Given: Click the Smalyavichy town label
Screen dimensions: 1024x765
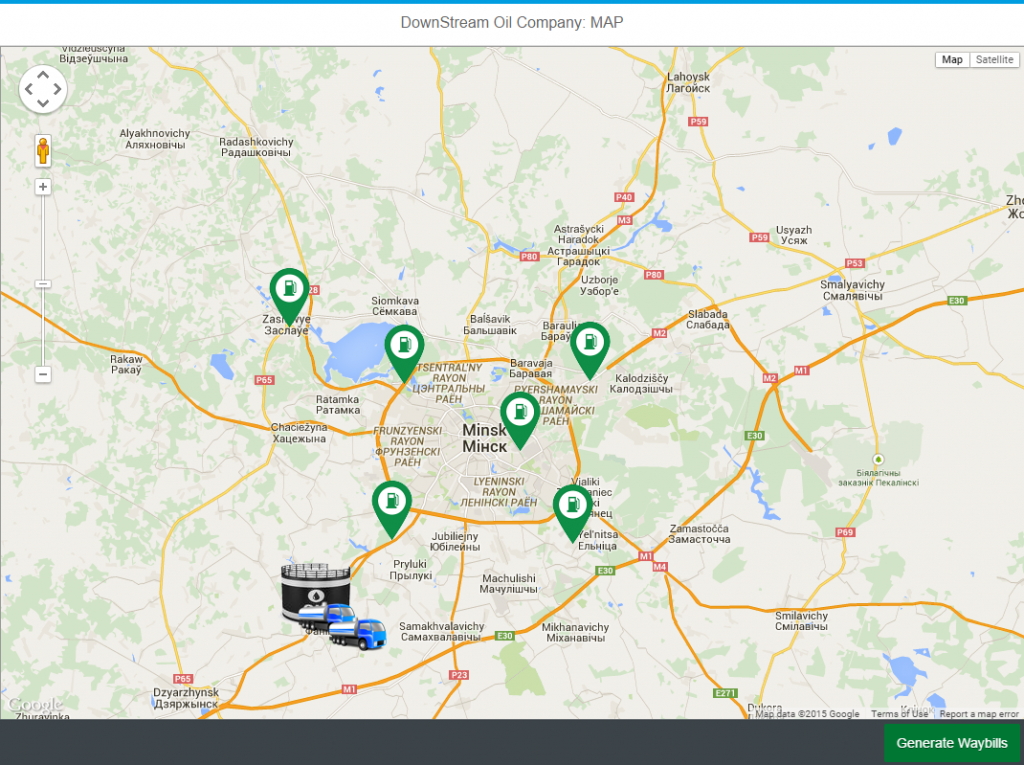Looking at the screenshot, I should point(852,290).
